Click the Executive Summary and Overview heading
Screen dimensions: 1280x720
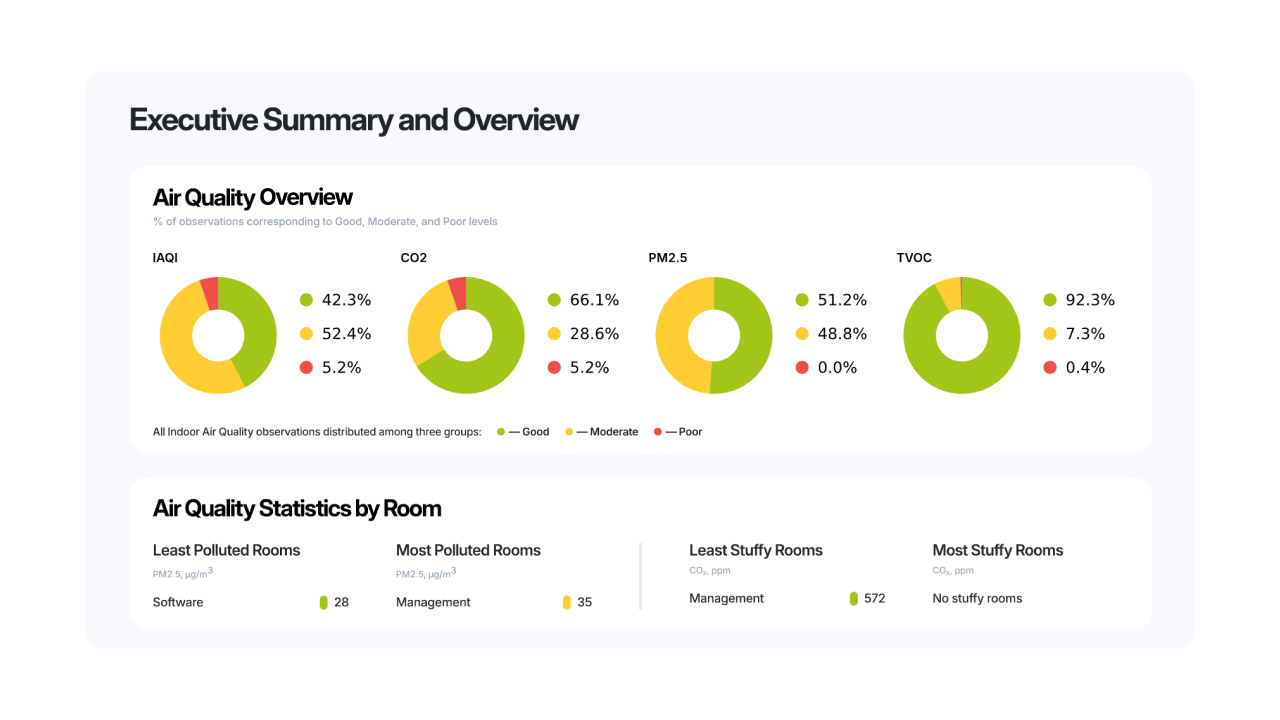pyautogui.click(x=354, y=120)
